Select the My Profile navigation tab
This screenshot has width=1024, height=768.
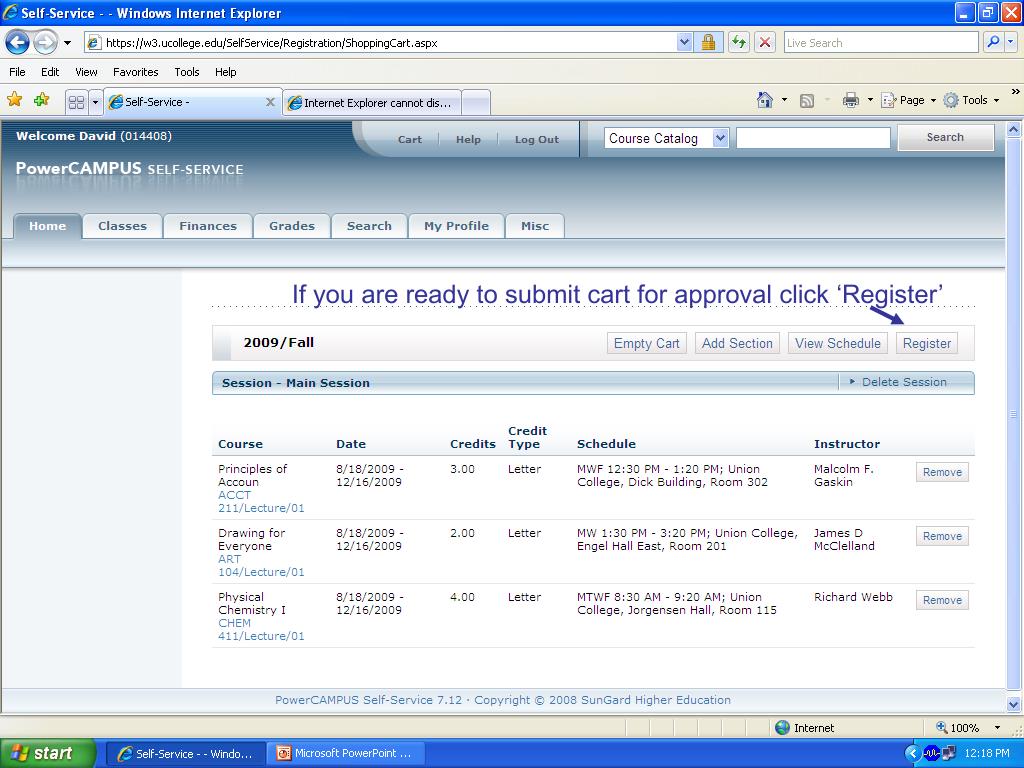coord(456,226)
